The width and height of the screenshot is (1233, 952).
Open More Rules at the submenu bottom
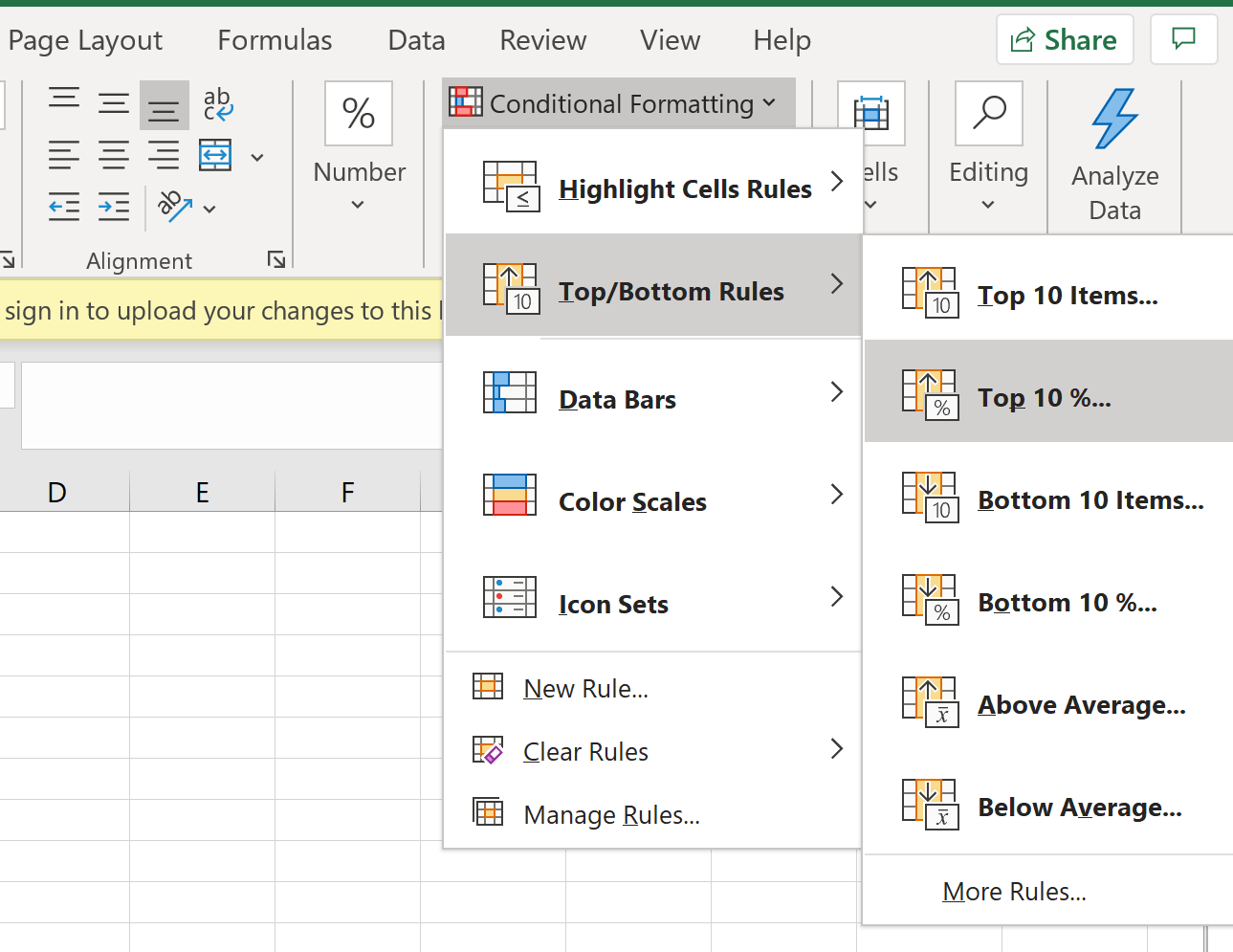point(1014,891)
